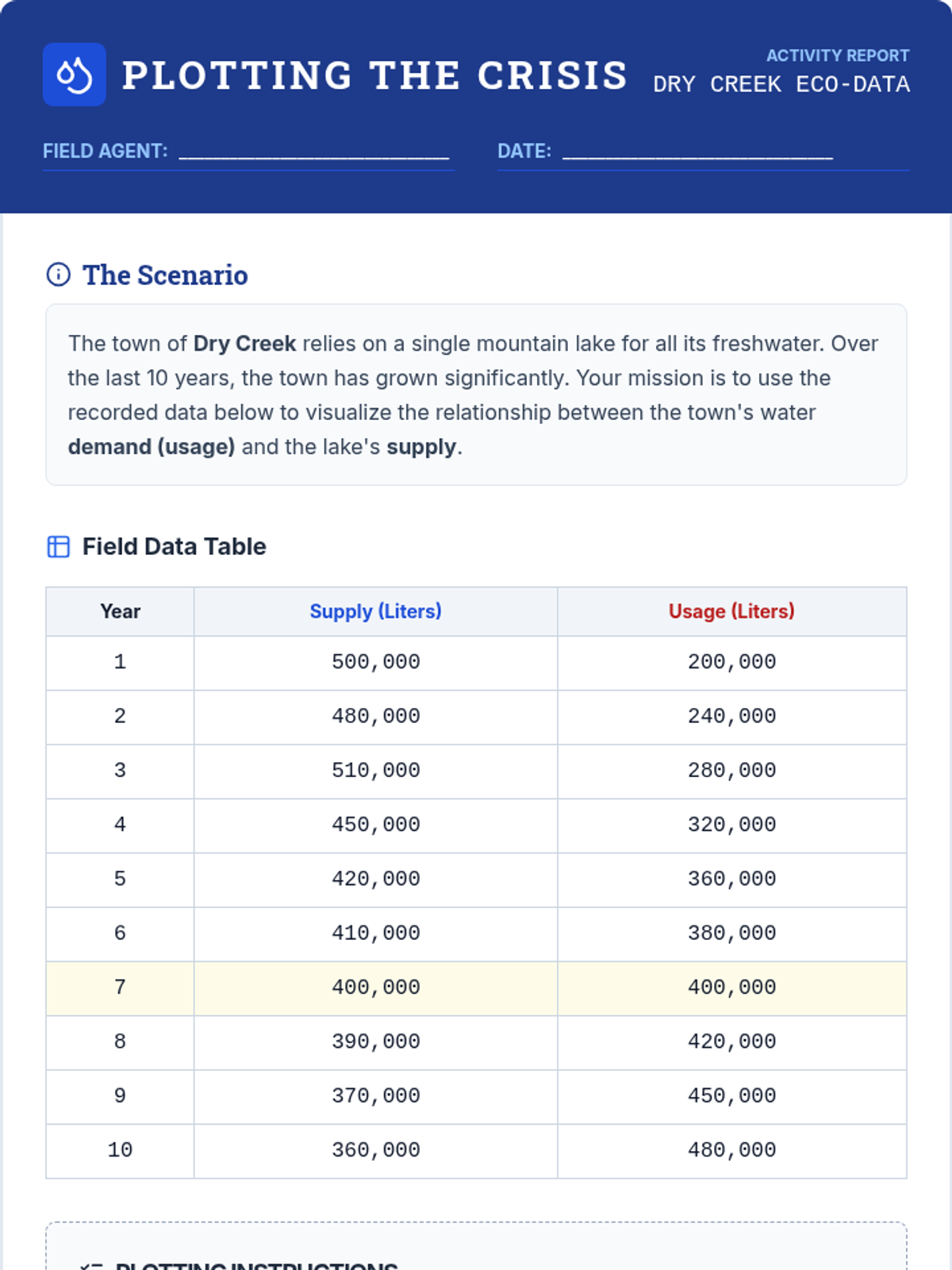Click the Year 1 supply value 500,000
The height and width of the screenshot is (1270, 952).
tap(375, 662)
